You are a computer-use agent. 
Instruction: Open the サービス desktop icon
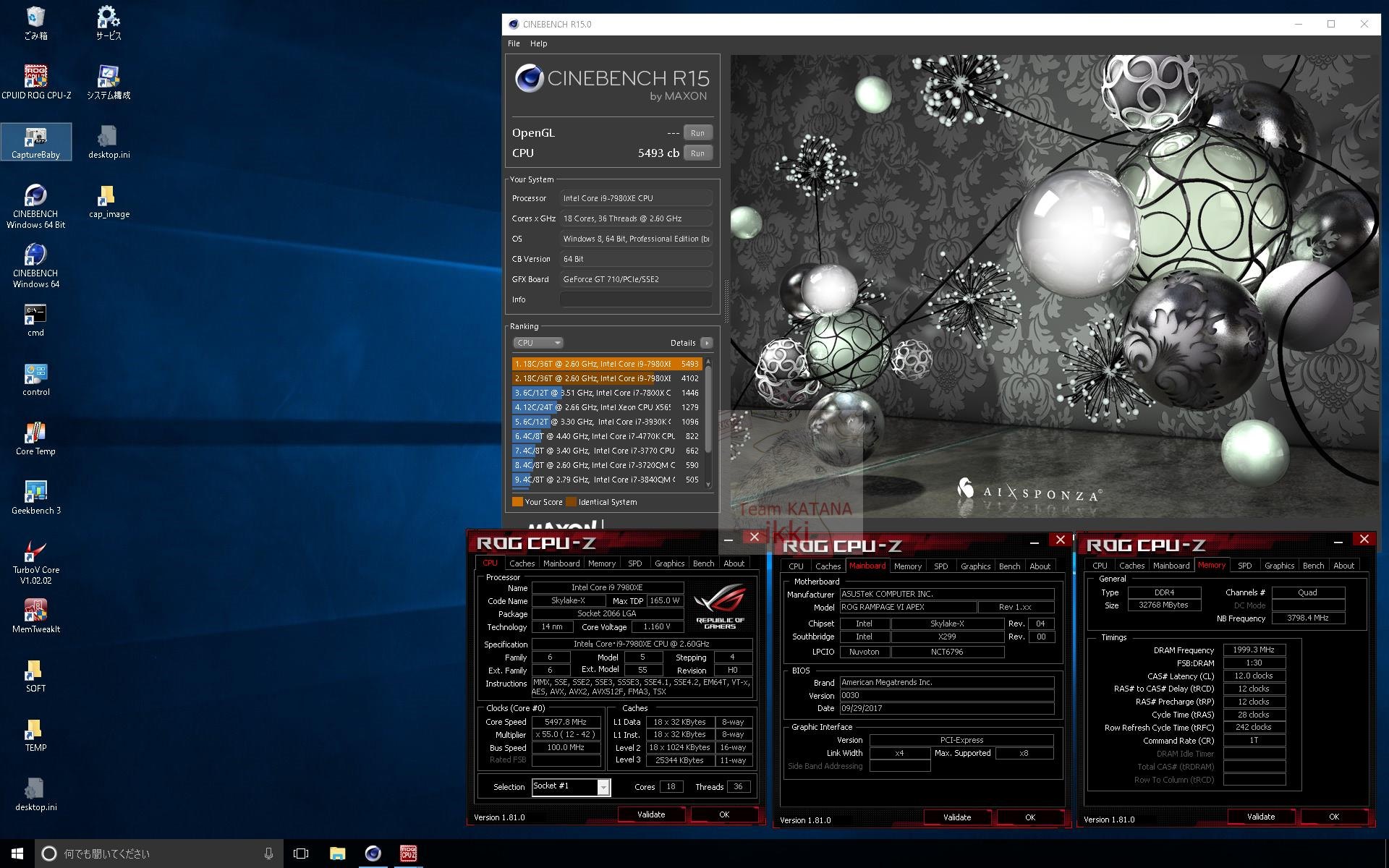tap(109, 23)
